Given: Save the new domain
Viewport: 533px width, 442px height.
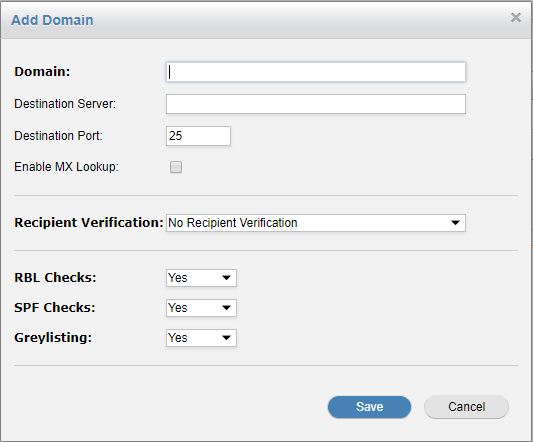Looking at the screenshot, I should 369,407.
